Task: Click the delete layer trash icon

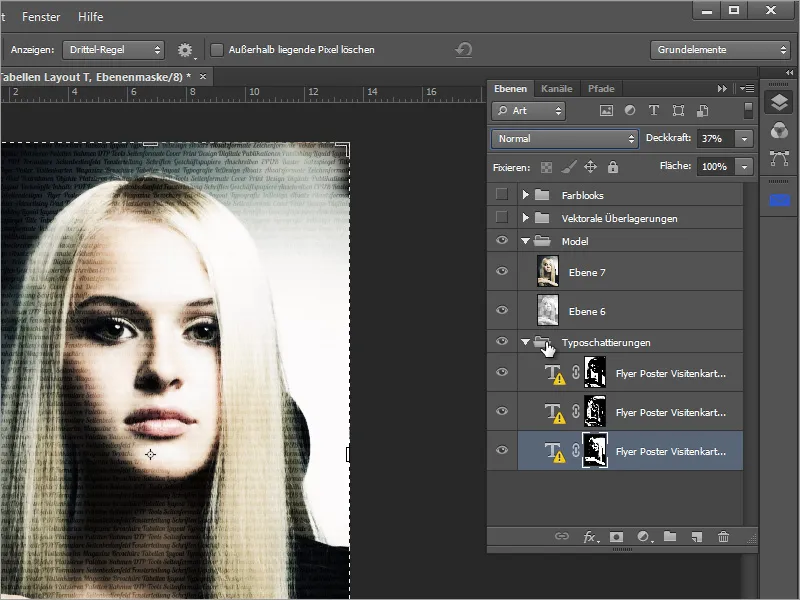Action: click(x=723, y=537)
